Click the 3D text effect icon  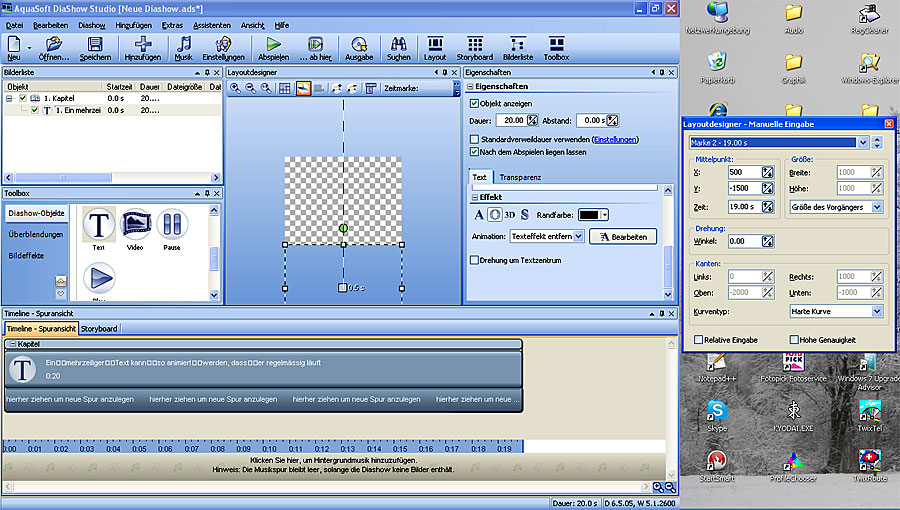pyautogui.click(x=509, y=215)
